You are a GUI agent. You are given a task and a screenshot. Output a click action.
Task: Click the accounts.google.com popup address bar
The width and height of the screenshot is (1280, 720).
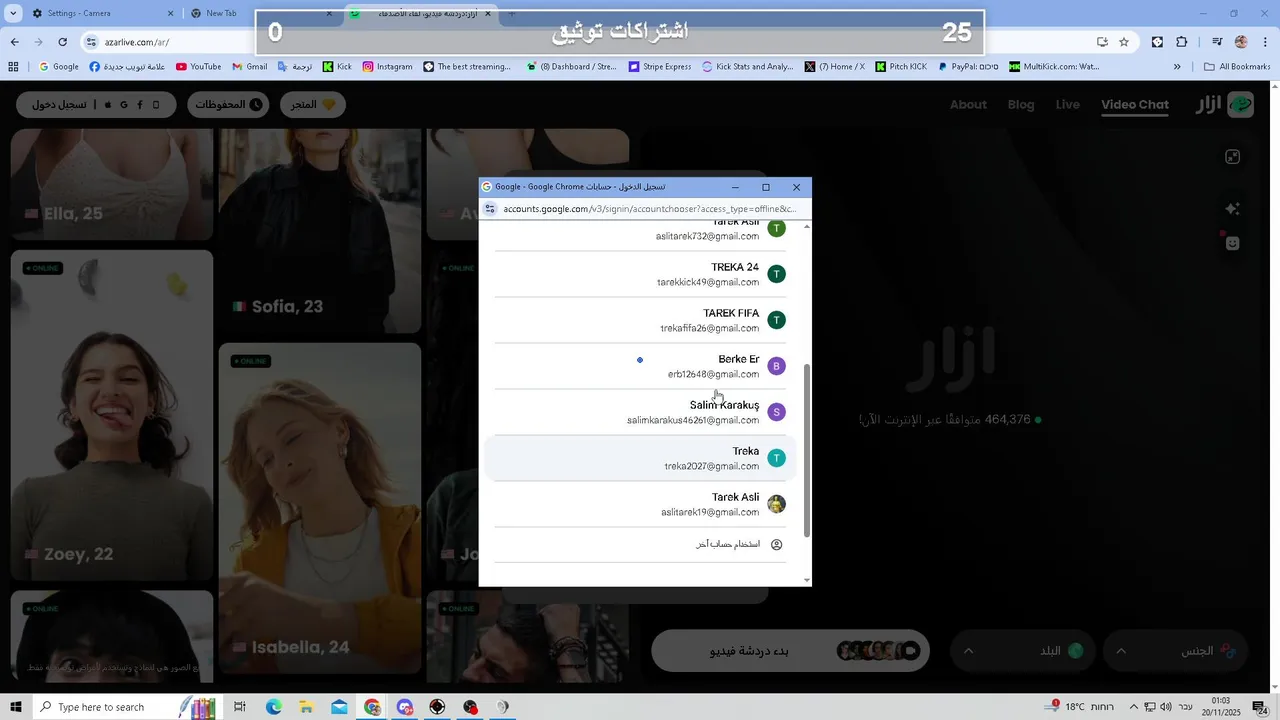click(x=650, y=209)
